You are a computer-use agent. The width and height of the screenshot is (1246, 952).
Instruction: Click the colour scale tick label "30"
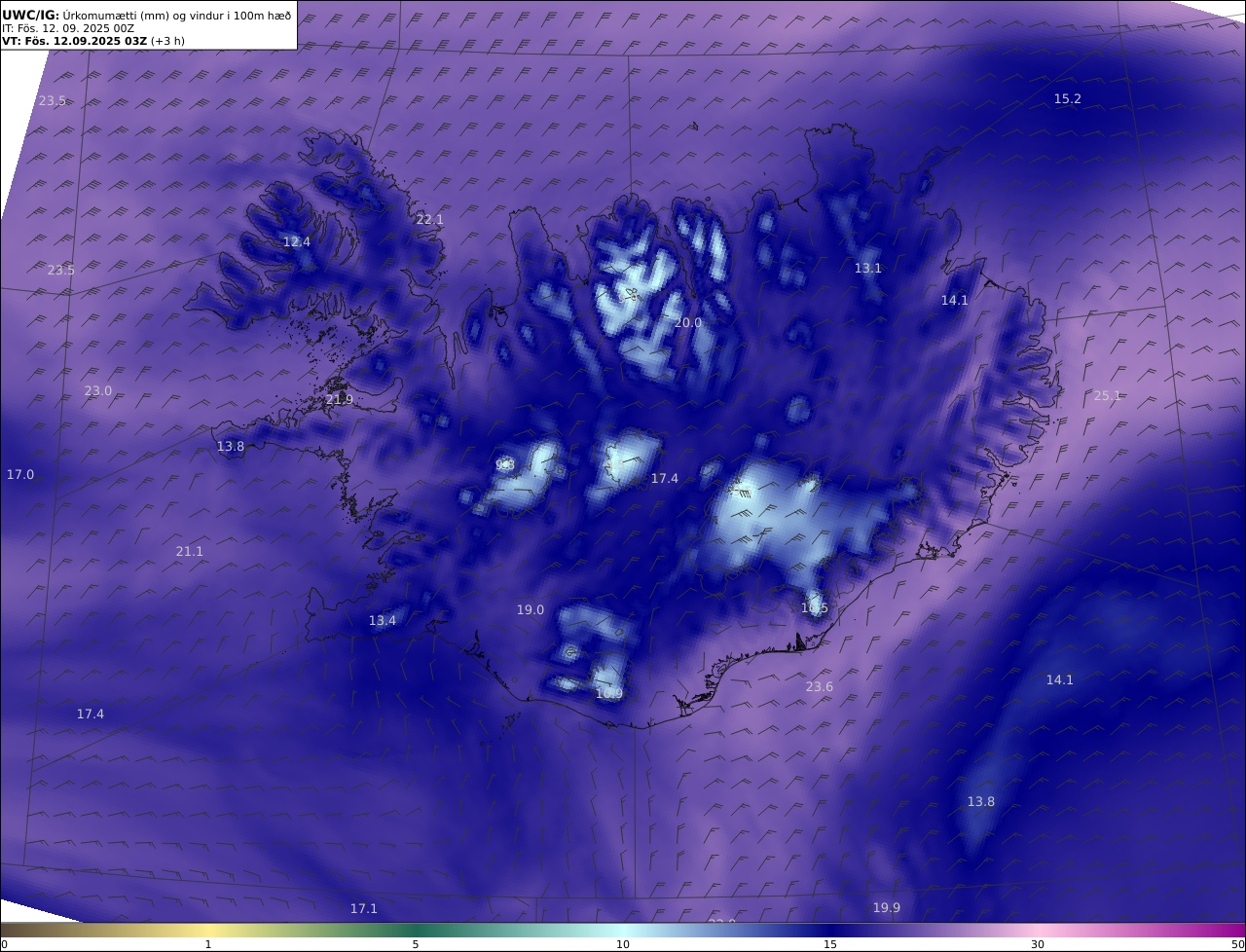click(1038, 944)
